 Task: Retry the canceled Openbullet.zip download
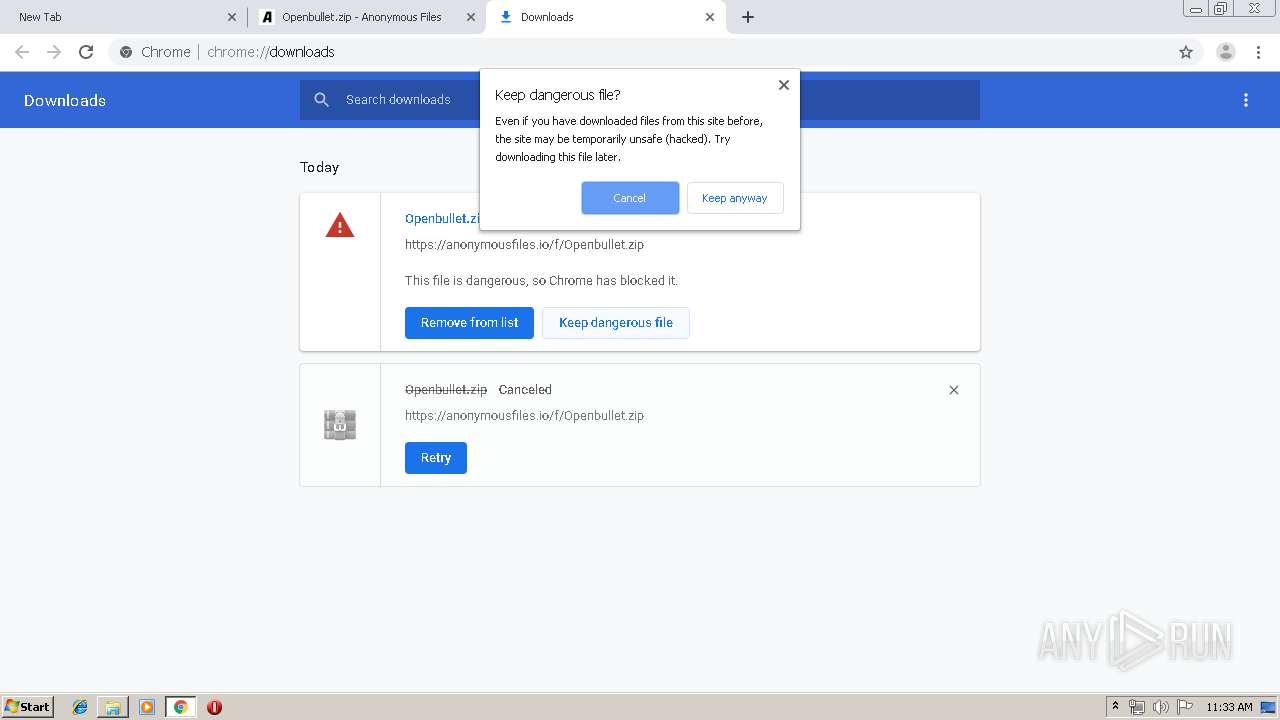(436, 458)
